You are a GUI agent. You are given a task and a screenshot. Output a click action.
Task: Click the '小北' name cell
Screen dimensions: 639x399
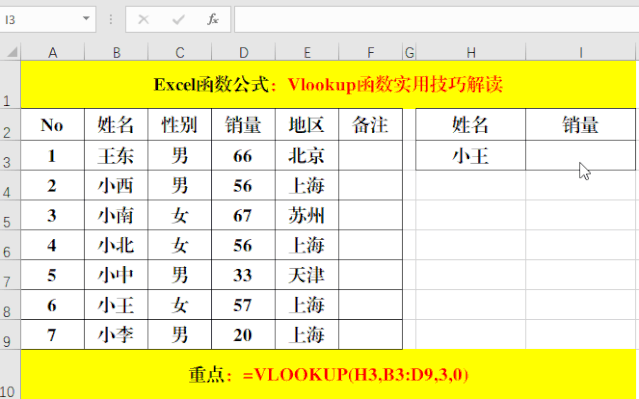[116, 245]
